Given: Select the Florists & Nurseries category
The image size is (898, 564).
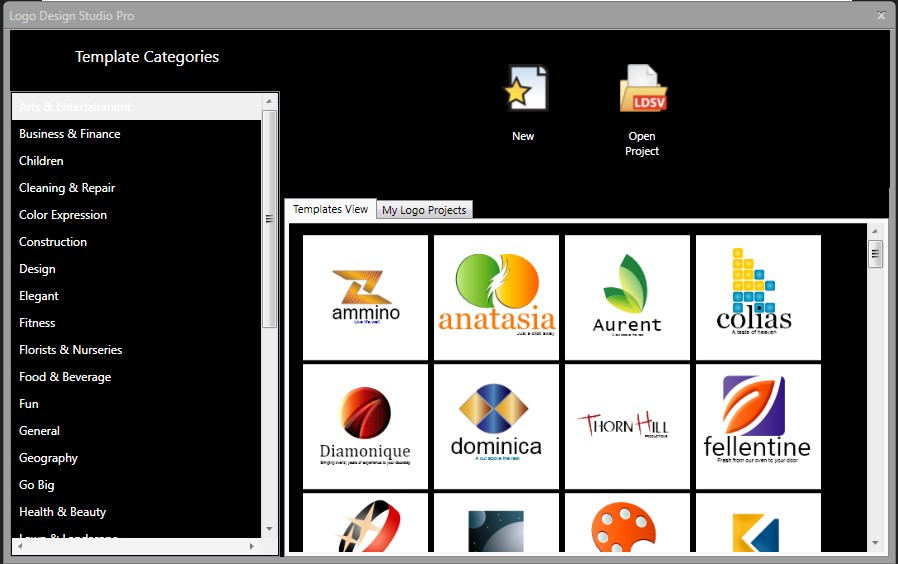Looking at the screenshot, I should [70, 350].
